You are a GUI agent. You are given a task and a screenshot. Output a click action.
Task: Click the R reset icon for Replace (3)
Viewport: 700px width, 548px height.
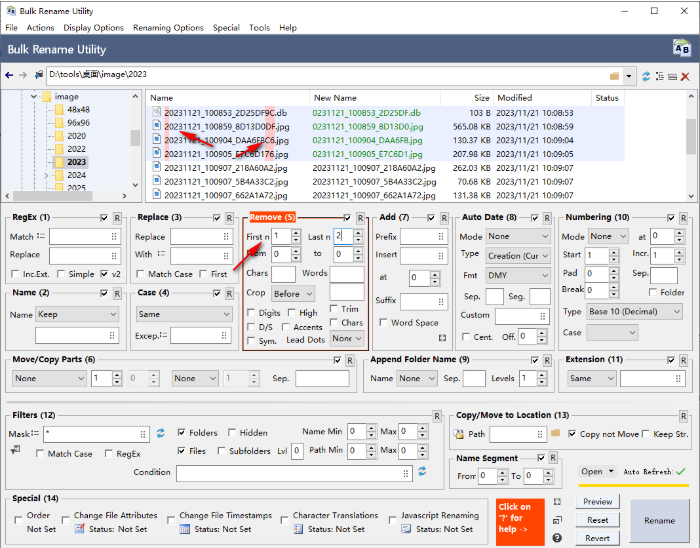coord(229,218)
